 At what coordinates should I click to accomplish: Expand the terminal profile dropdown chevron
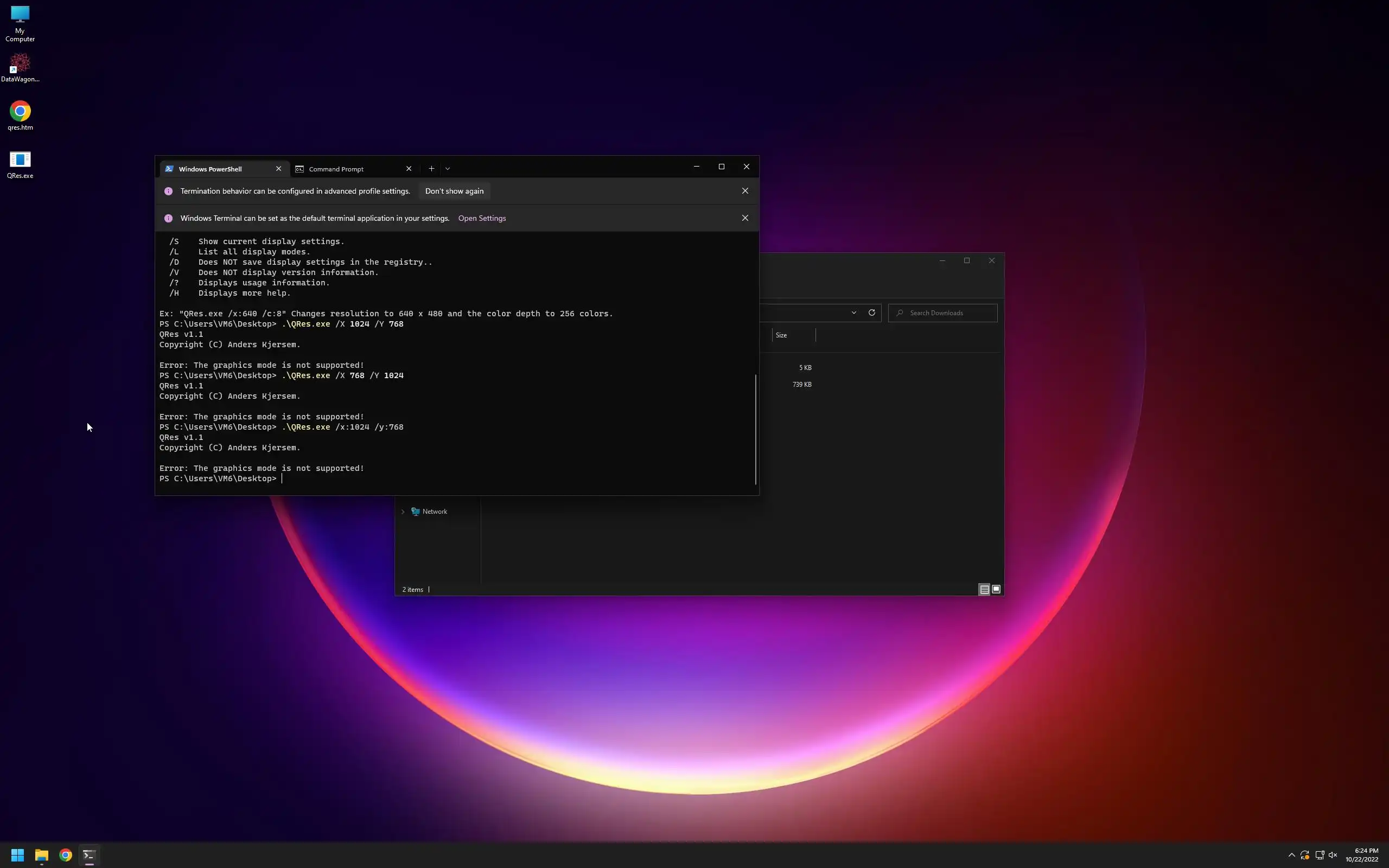(x=448, y=169)
